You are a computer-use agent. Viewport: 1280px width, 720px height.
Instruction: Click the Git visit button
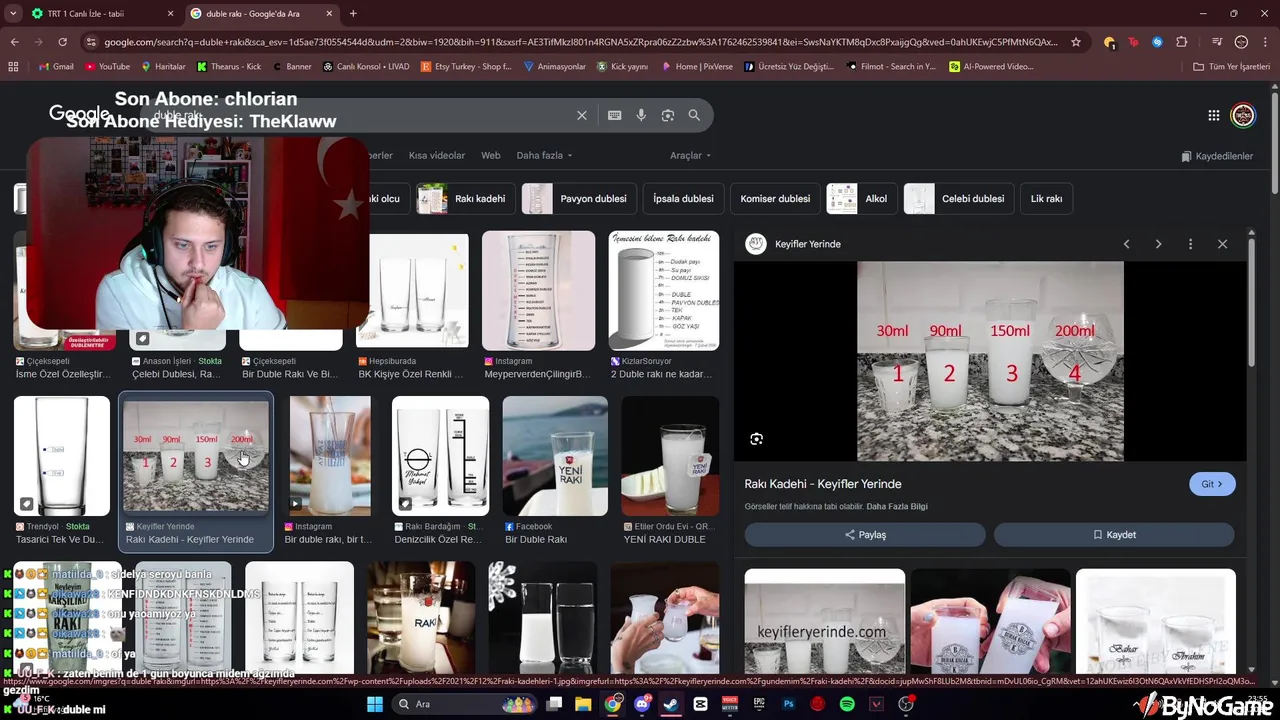click(x=1212, y=484)
